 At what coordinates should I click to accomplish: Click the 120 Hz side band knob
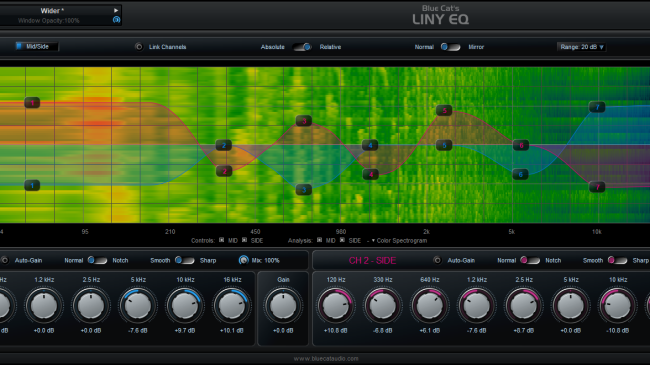(x=335, y=306)
